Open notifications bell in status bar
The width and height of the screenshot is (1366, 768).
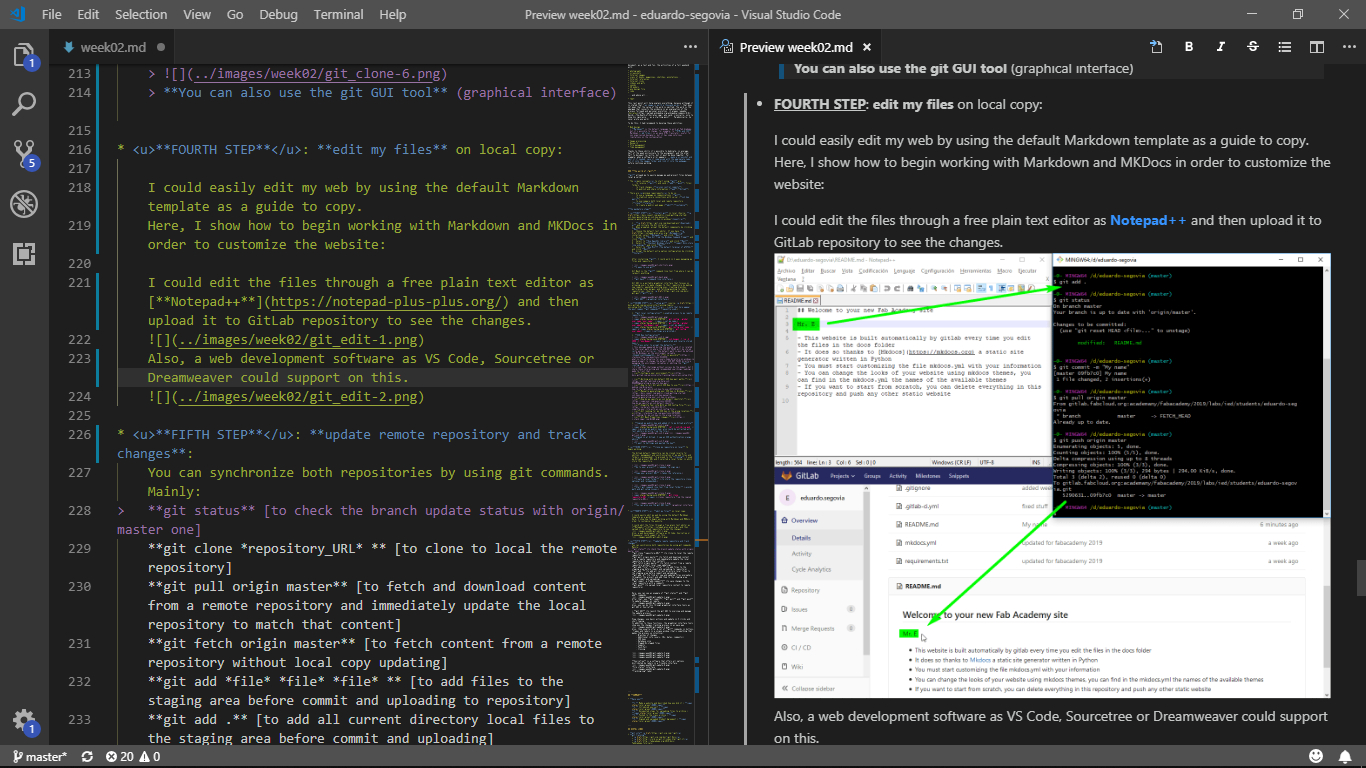pyautogui.click(x=1346, y=757)
